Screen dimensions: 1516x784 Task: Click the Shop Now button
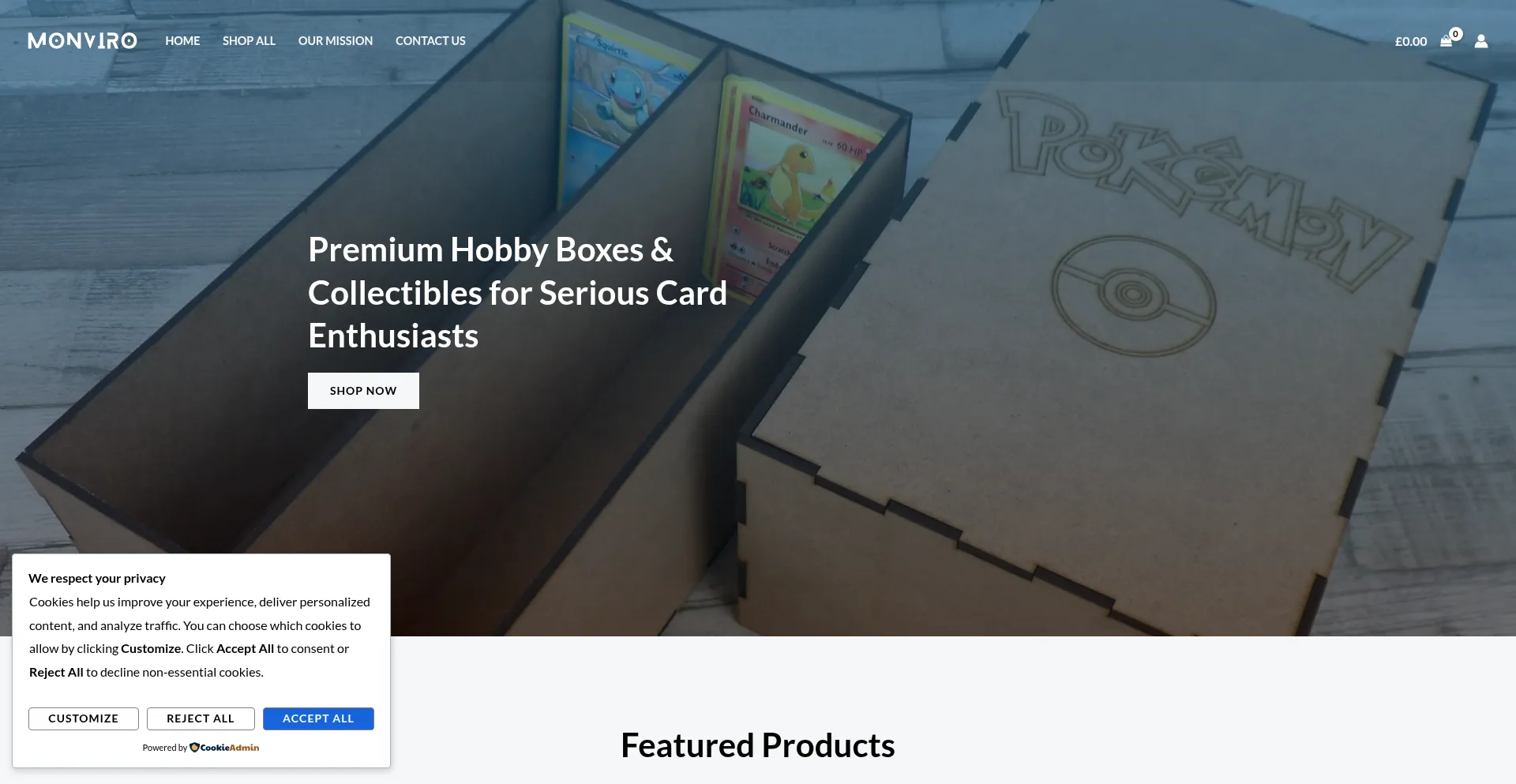[363, 391]
